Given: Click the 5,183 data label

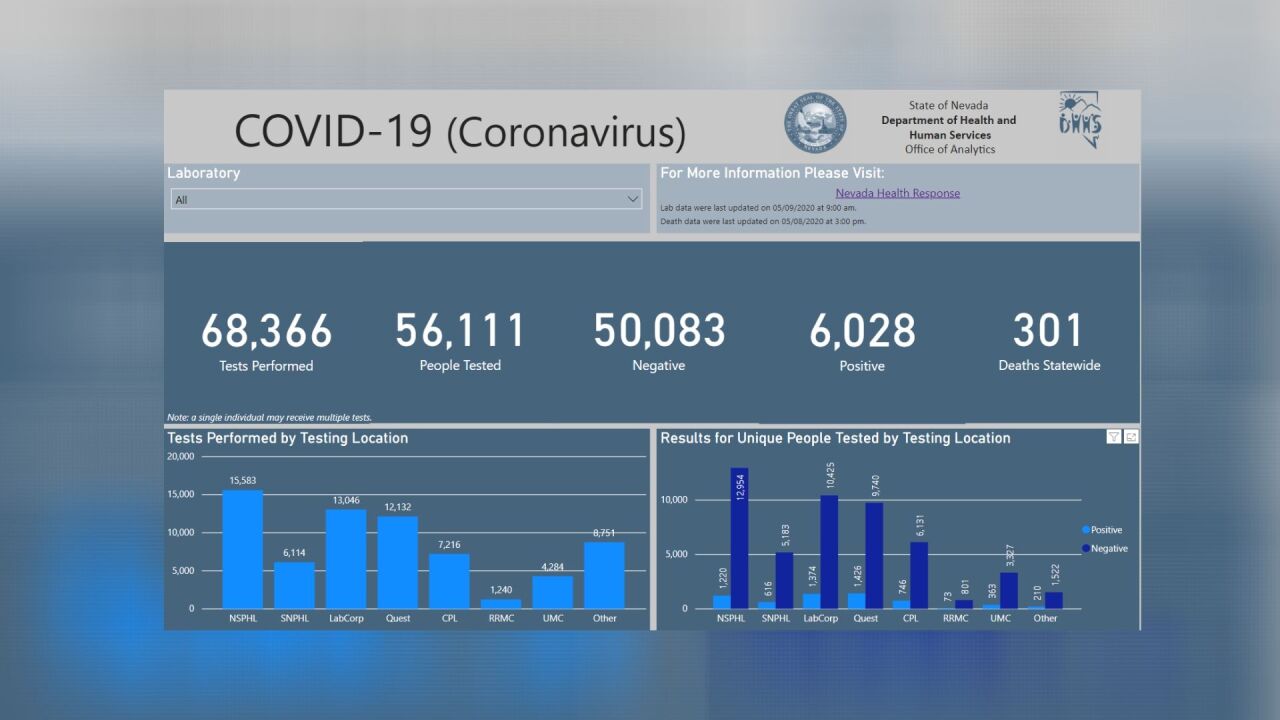Looking at the screenshot, I should tap(785, 535).
